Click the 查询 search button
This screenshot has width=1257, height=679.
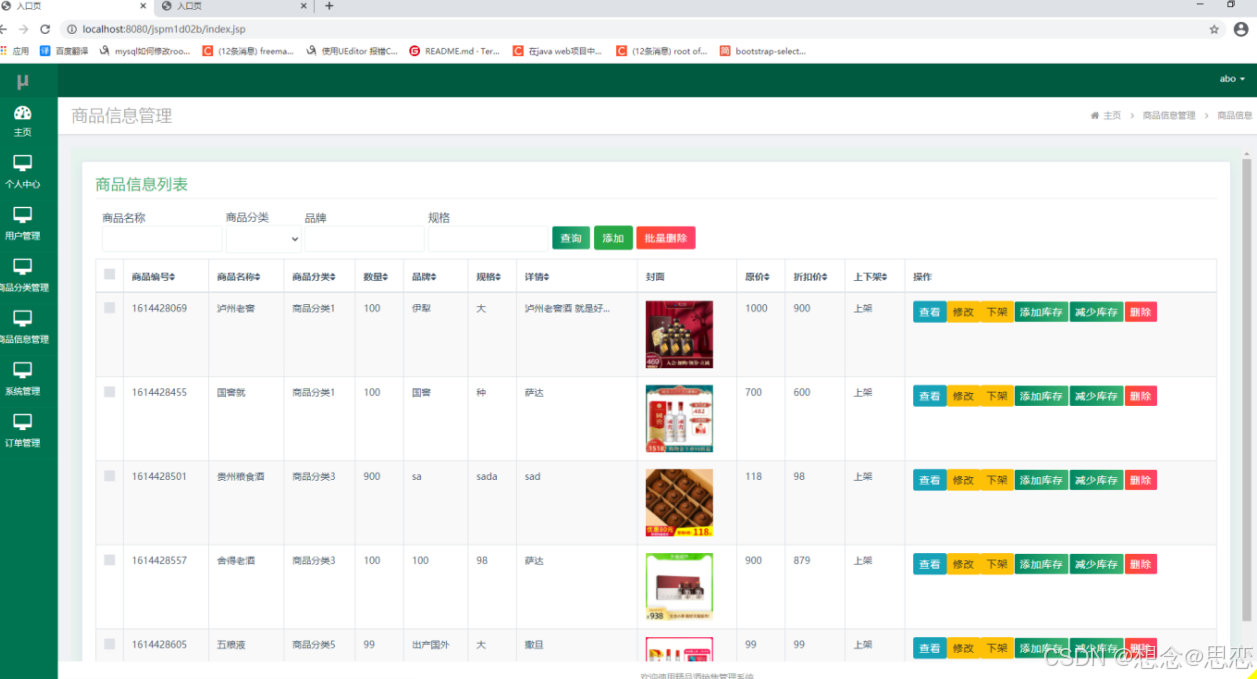click(571, 238)
